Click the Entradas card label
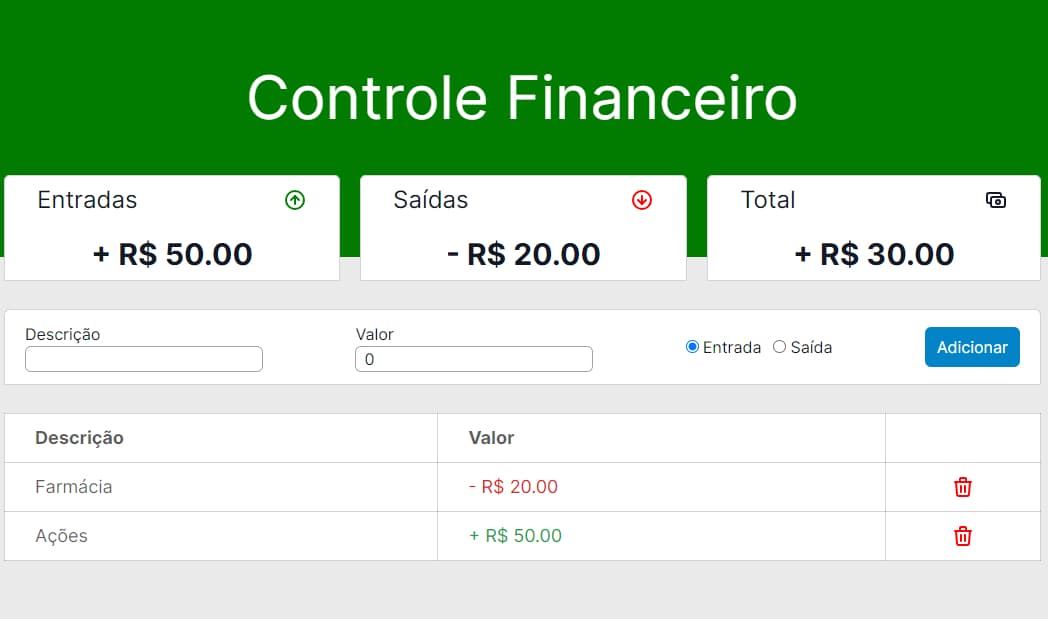This screenshot has height=619, width=1048. [x=87, y=200]
